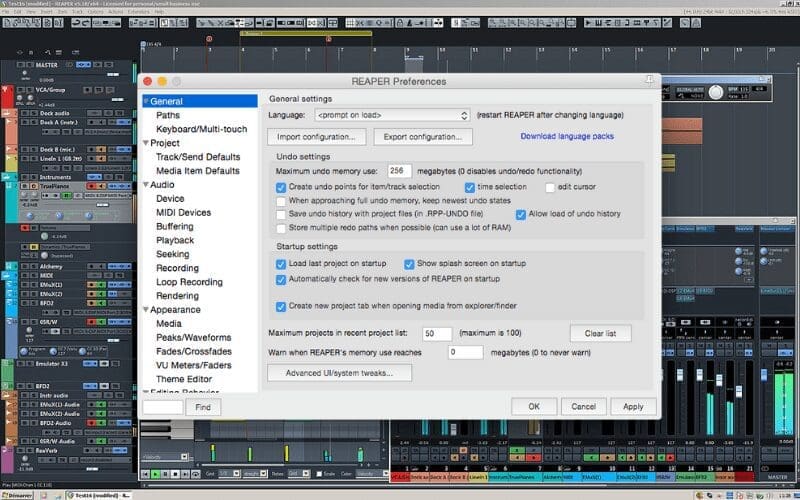Open the Notes length dropdown in MIDI editor
Viewport: 800px width, 500px height.
coord(299,473)
